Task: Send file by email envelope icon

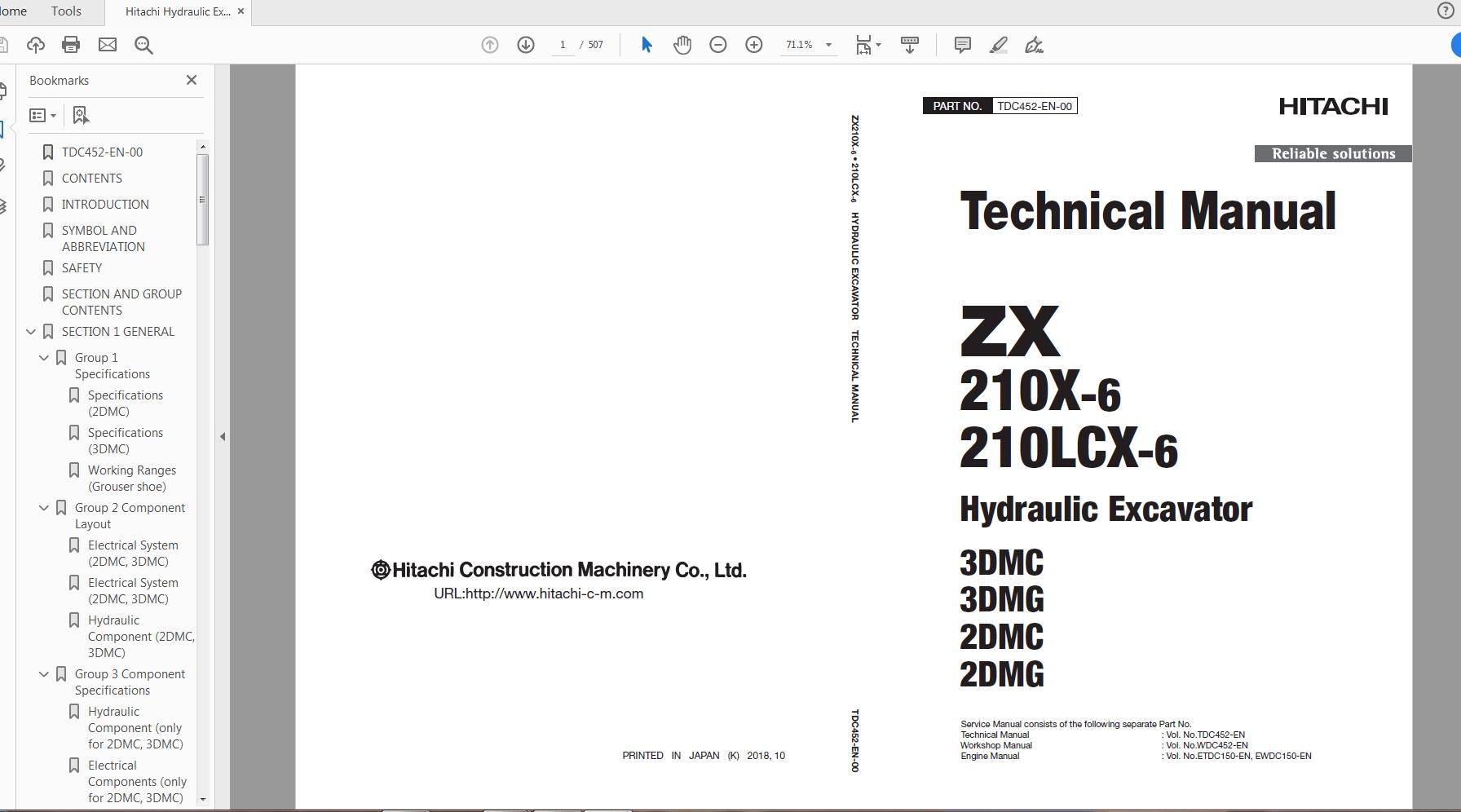Action: (x=108, y=45)
